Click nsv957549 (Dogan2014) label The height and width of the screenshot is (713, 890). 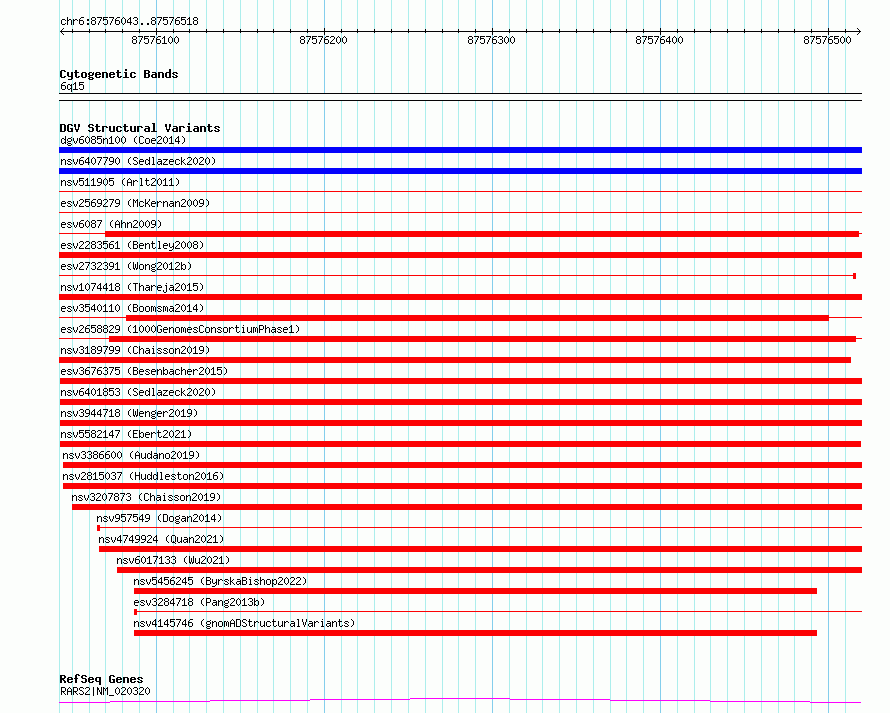159,518
